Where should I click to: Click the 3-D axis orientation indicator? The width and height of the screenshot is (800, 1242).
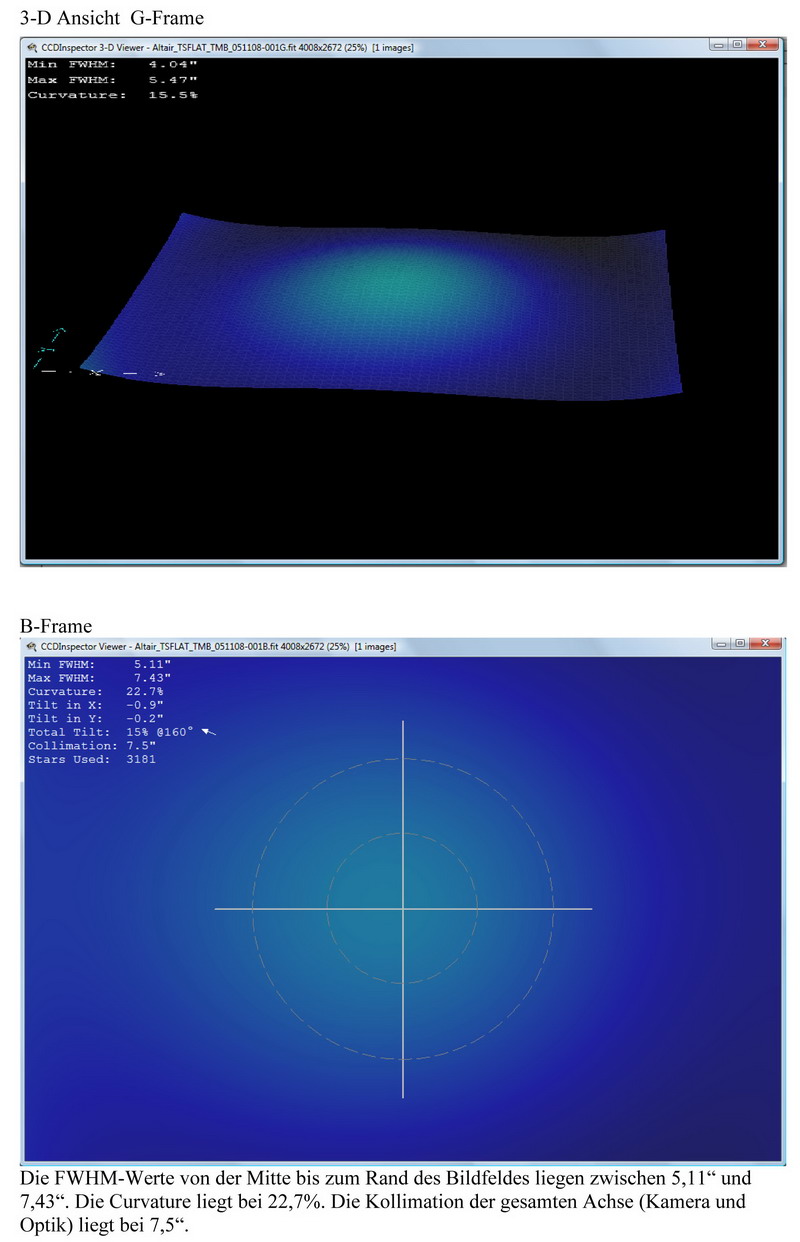click(x=55, y=350)
